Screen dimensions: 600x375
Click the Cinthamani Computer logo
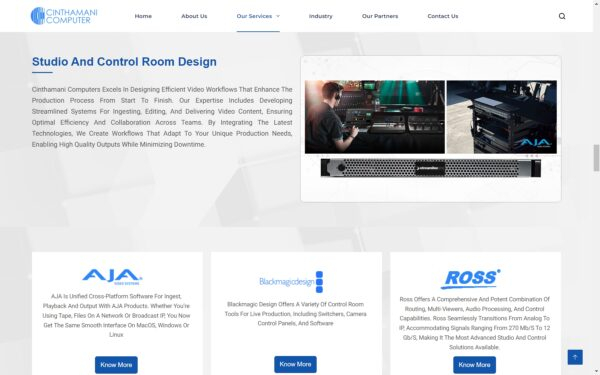[x=64, y=16]
